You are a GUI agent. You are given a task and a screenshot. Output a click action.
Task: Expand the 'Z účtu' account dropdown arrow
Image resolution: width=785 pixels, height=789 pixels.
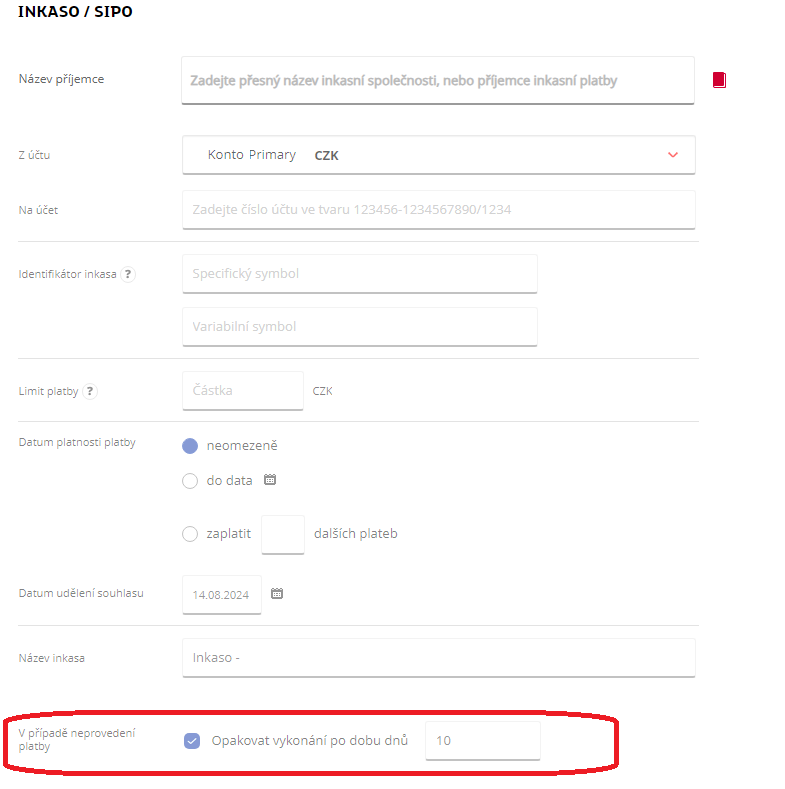(673, 155)
